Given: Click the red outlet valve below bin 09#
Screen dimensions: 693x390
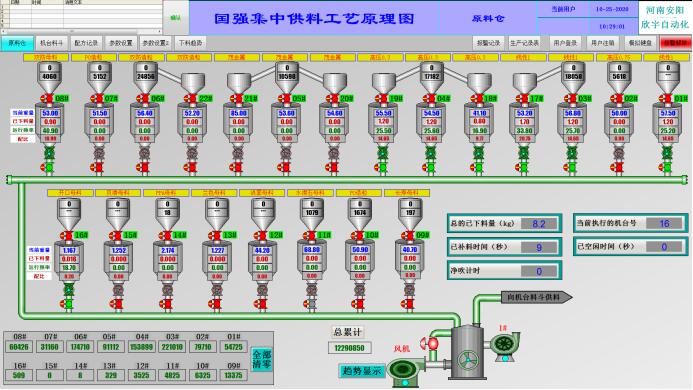Looking at the screenshot, I should [407, 304].
